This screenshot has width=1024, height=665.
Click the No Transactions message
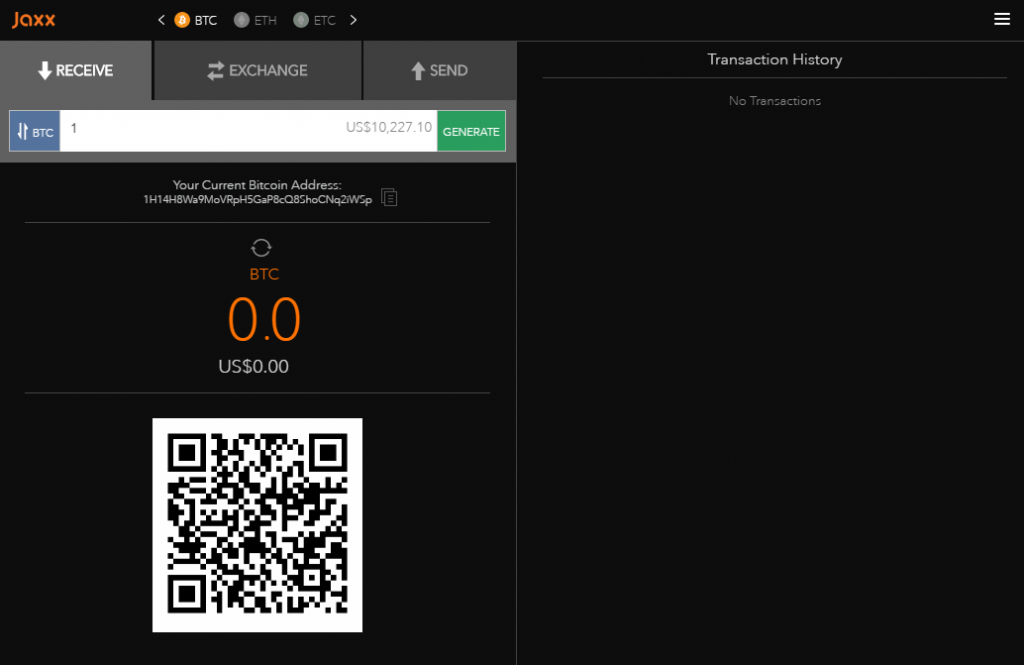(775, 101)
